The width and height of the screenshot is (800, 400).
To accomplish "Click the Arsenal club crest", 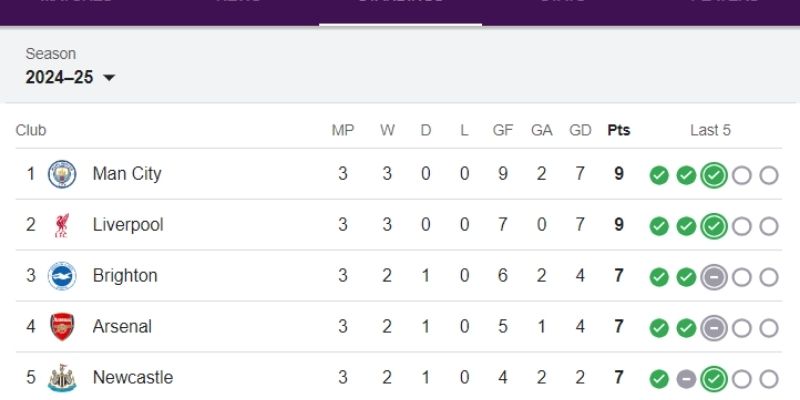I will [x=62, y=327].
